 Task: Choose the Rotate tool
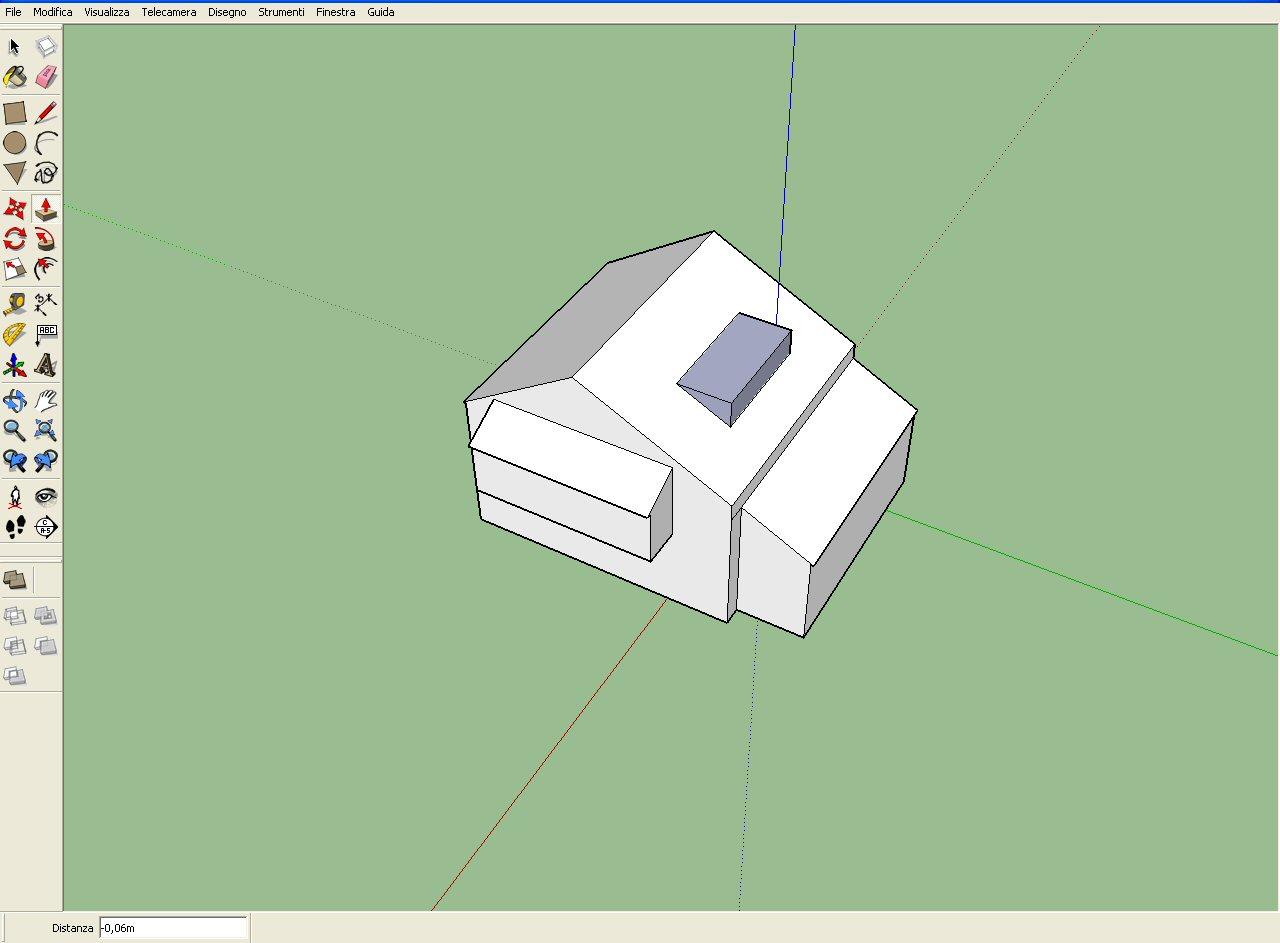(15, 239)
